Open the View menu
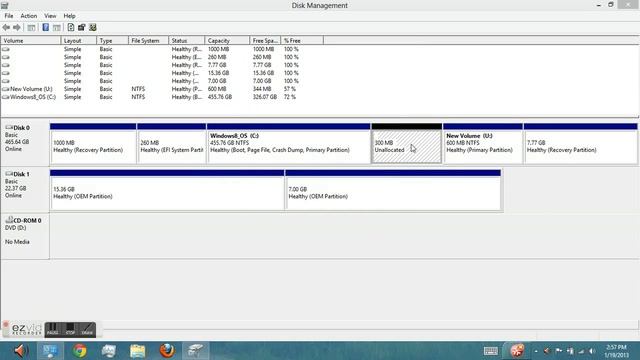 tap(50, 16)
